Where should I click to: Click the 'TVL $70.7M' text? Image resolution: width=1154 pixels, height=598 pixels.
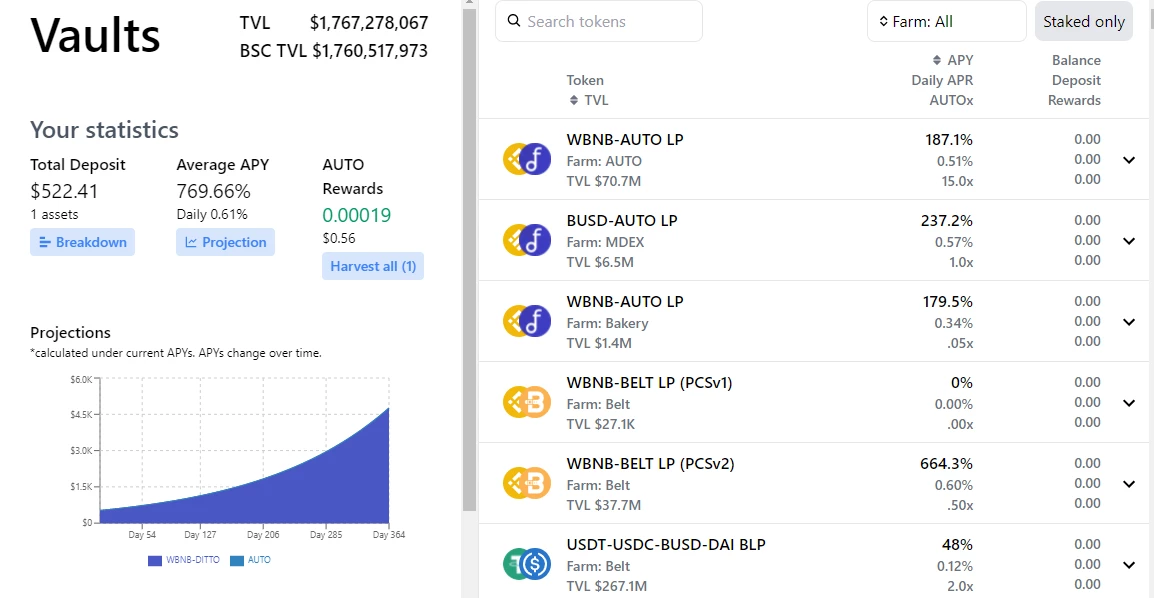603,181
